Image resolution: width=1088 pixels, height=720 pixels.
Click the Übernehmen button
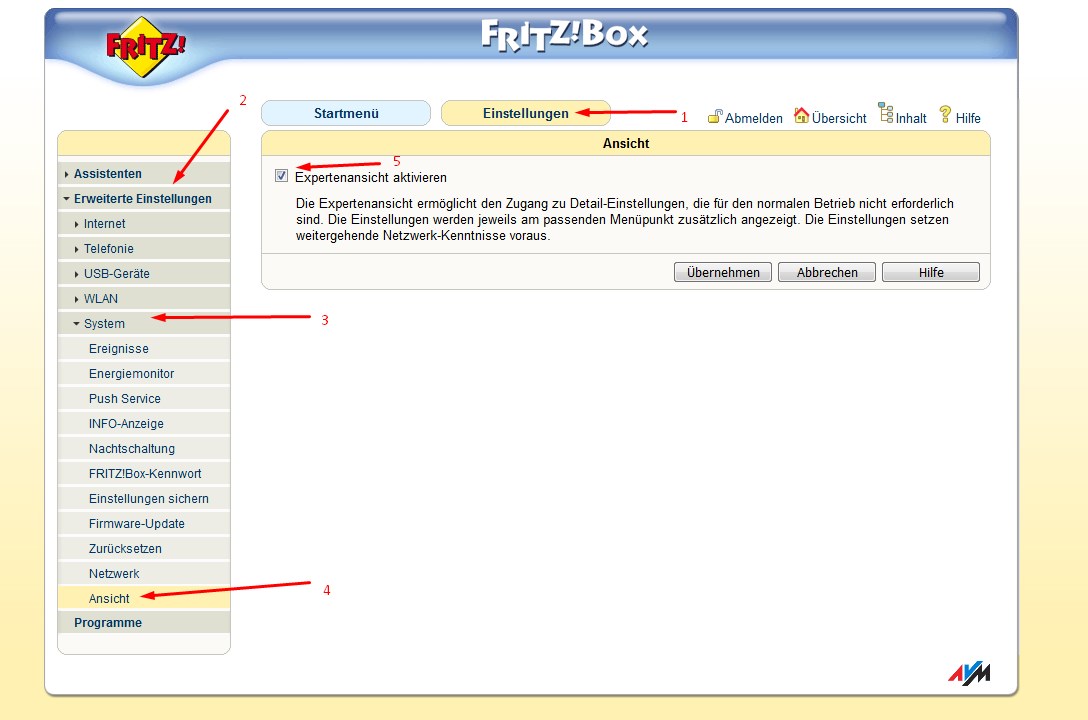[723, 272]
